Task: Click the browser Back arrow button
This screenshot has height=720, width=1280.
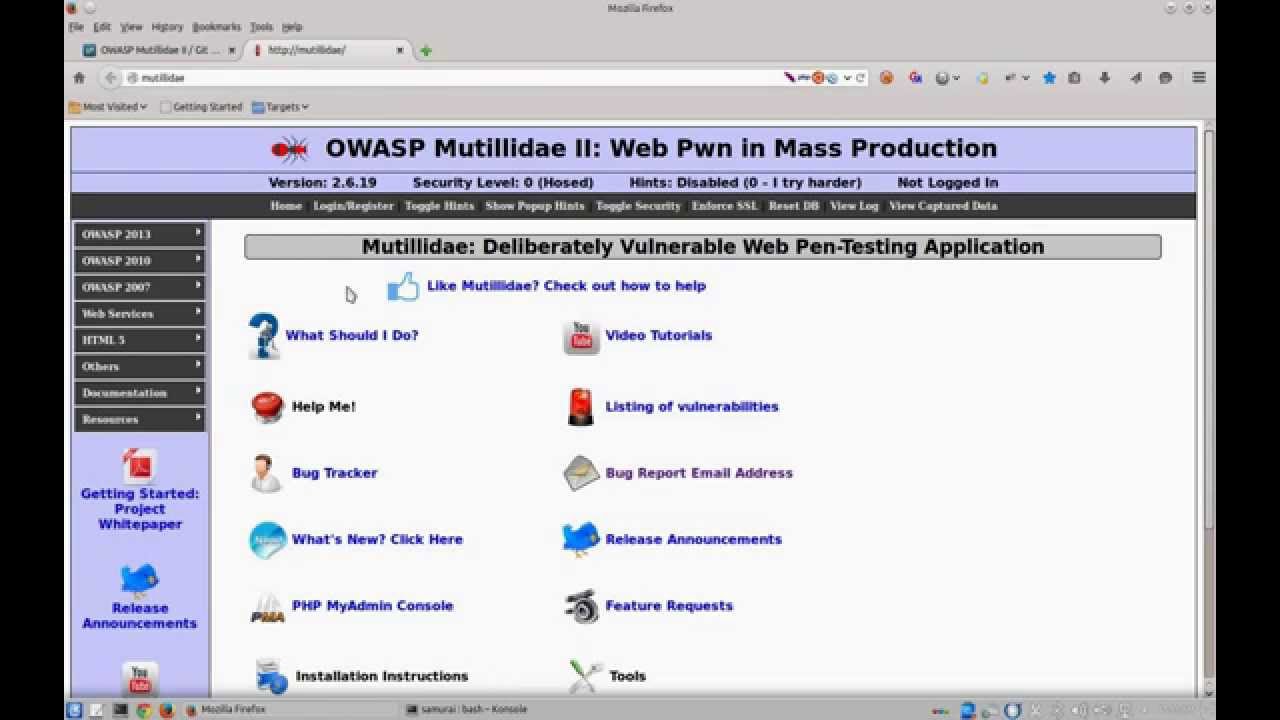Action: pos(110,78)
